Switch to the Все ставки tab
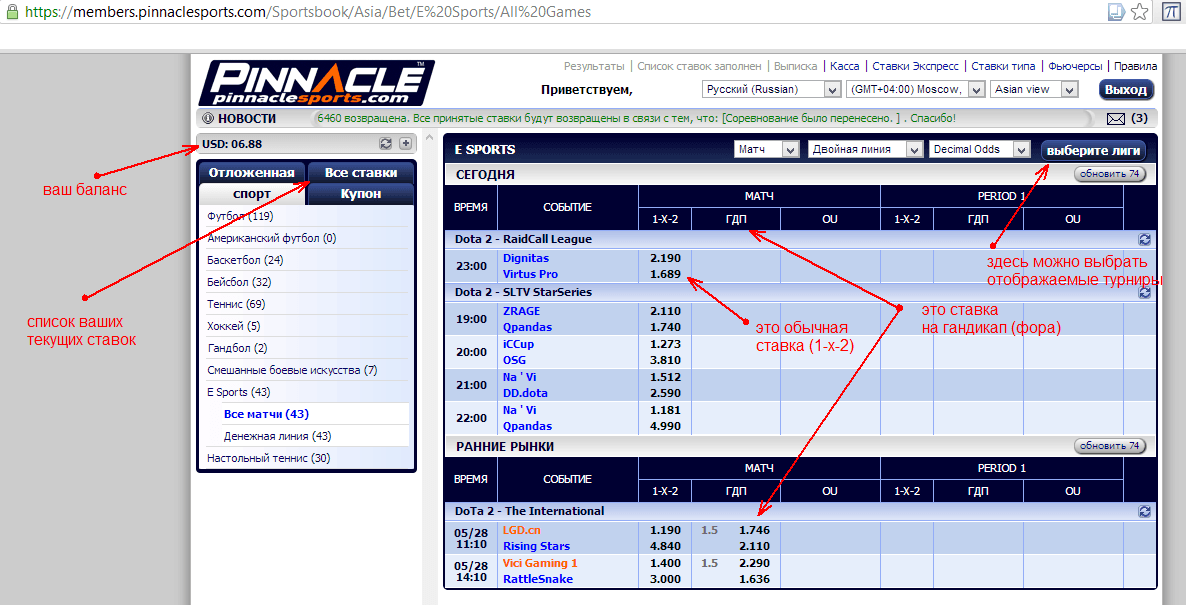This screenshot has height=605, width=1186. 361,172
